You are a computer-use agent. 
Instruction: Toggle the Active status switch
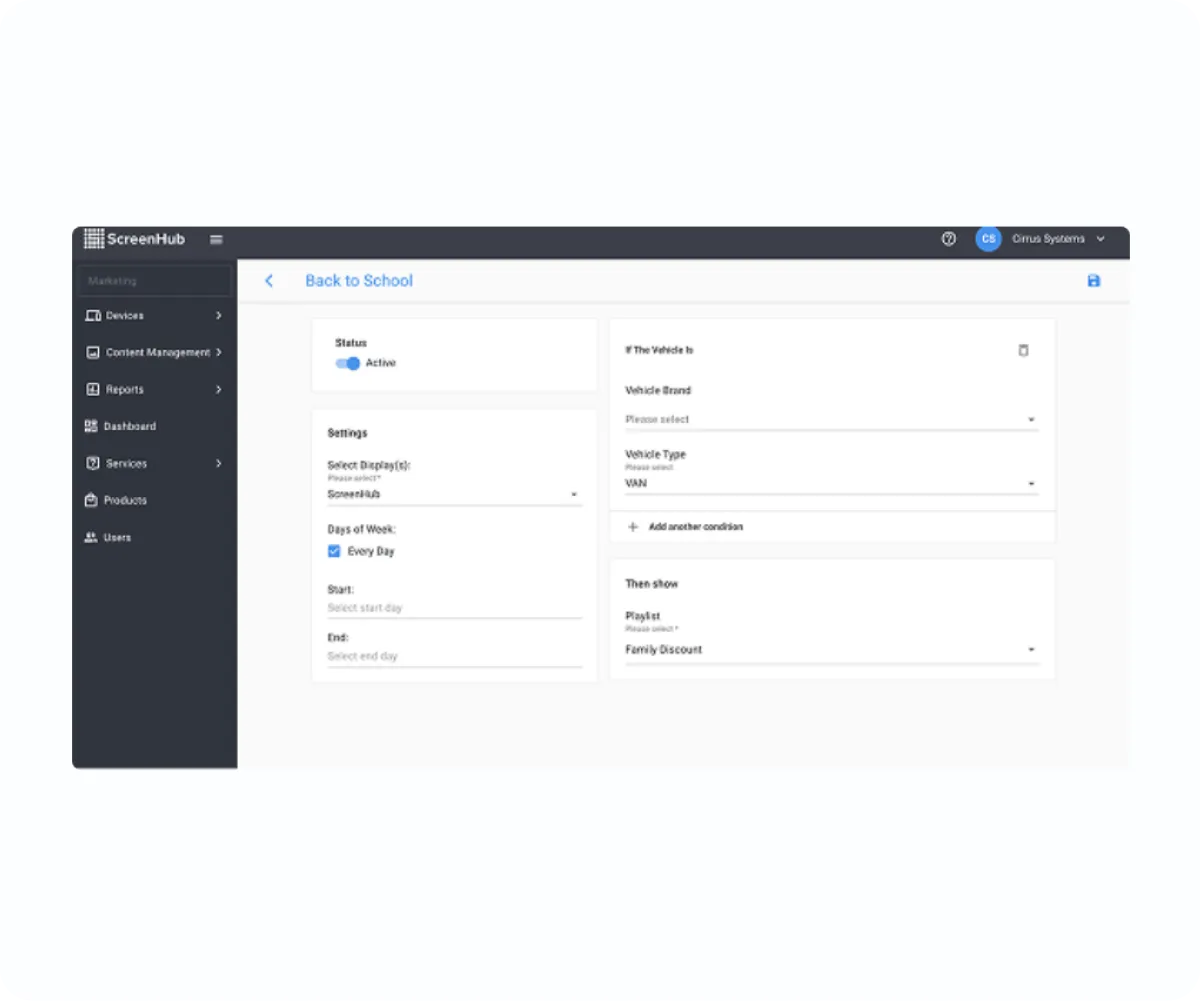point(347,363)
